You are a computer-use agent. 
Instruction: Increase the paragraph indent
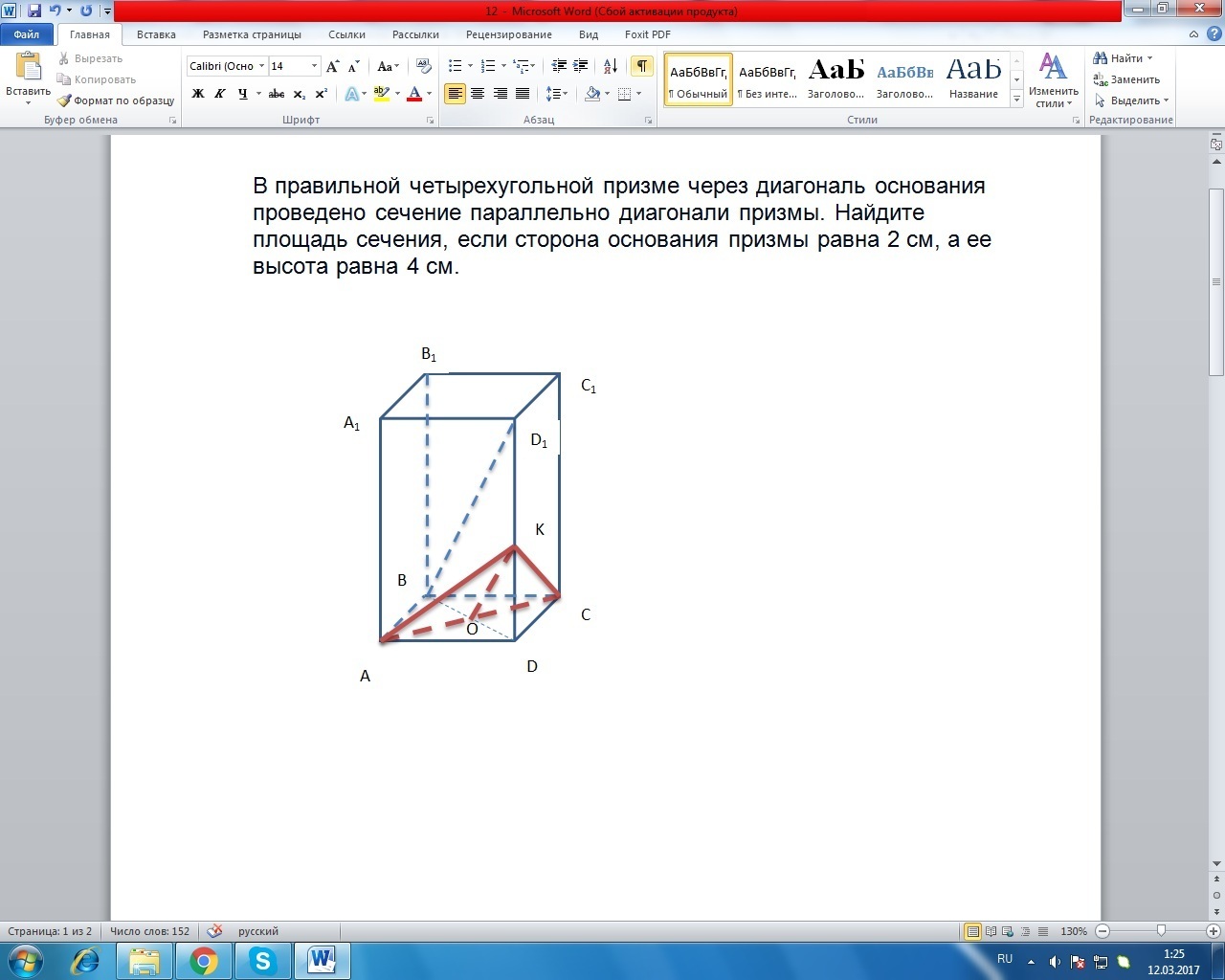click(580, 66)
